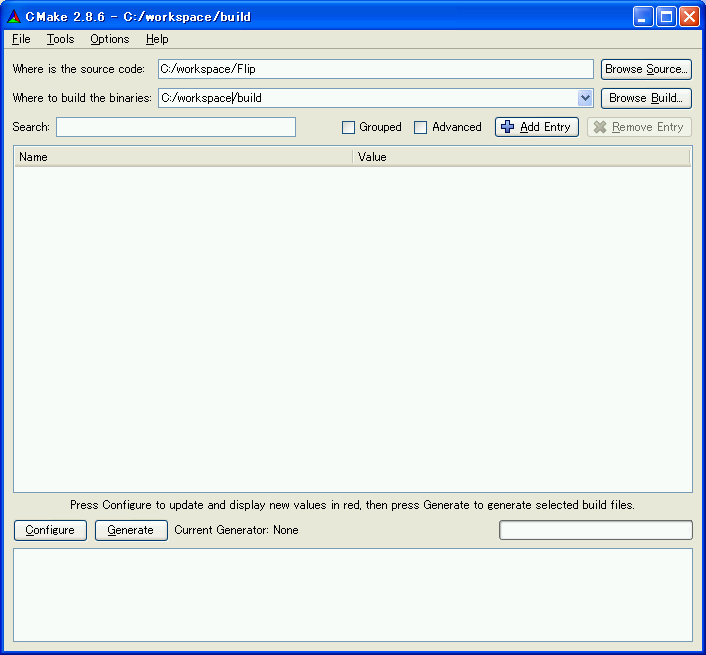706x655 pixels.
Task: Open the Options menu
Action: (109, 39)
